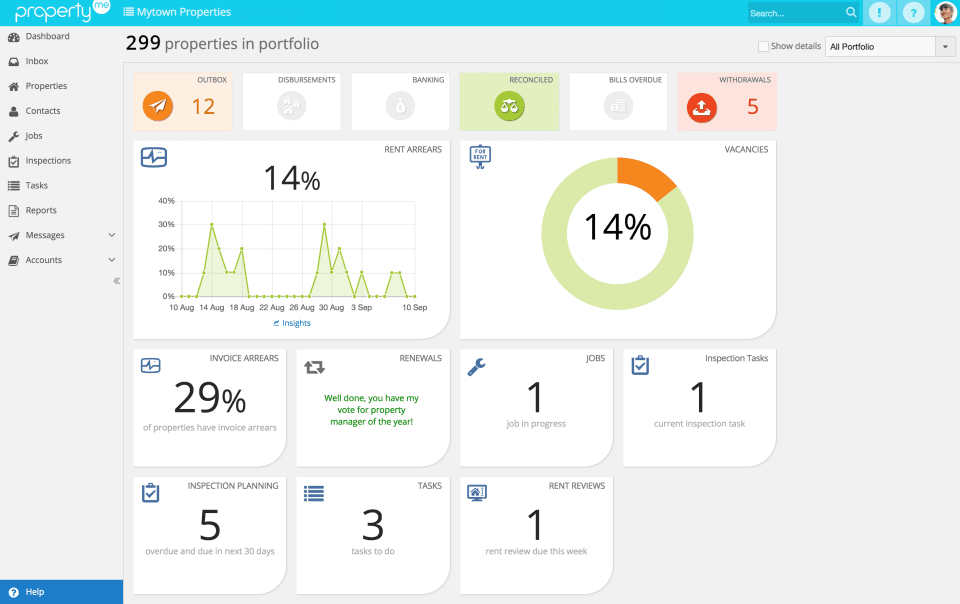The width and height of the screenshot is (960, 604).
Task: Switch to the Properties sidebar section
Action: pyautogui.click(x=45, y=86)
